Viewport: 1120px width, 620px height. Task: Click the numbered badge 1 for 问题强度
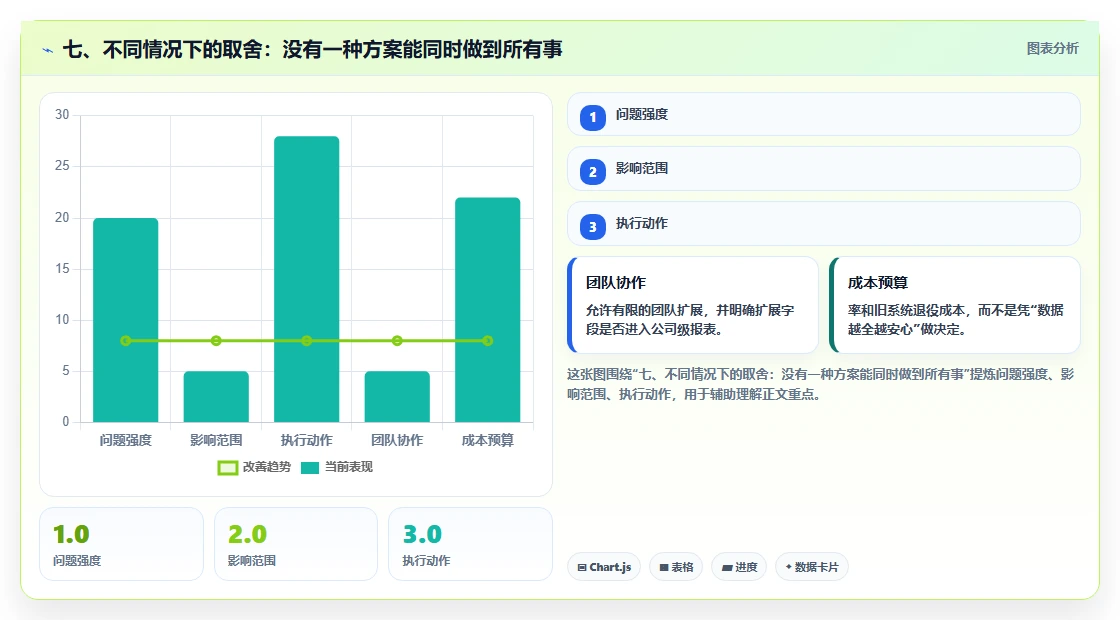tap(593, 117)
